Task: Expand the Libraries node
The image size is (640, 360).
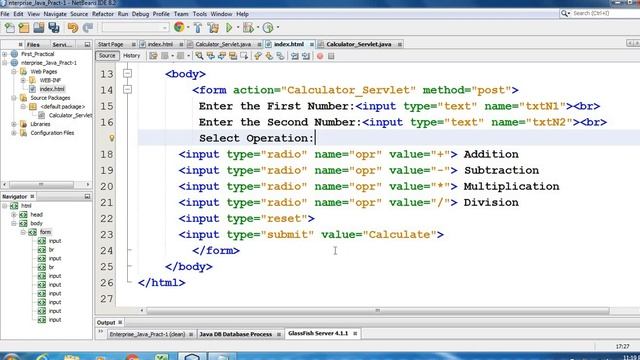Action: click(14, 124)
